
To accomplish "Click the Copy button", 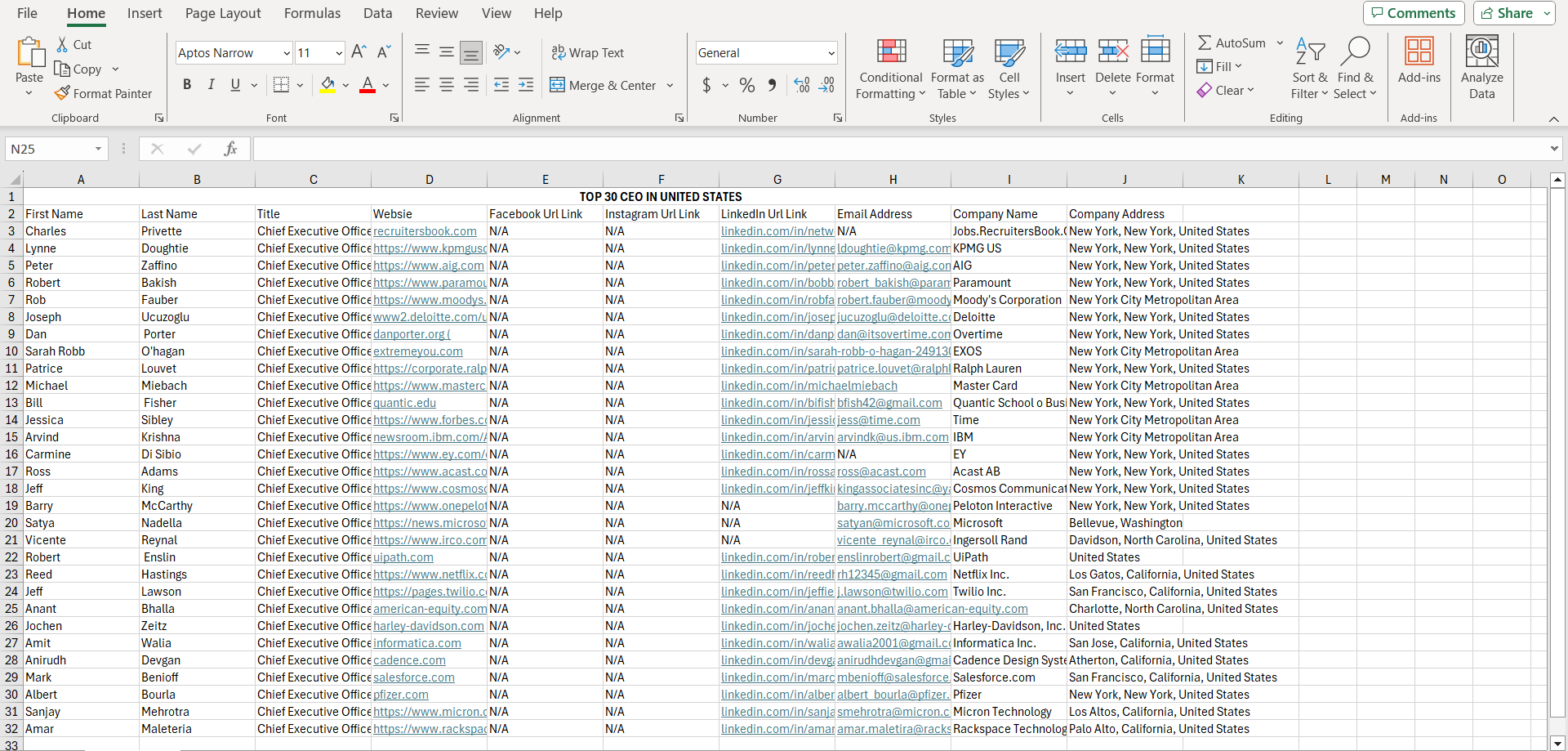I will [x=78, y=69].
